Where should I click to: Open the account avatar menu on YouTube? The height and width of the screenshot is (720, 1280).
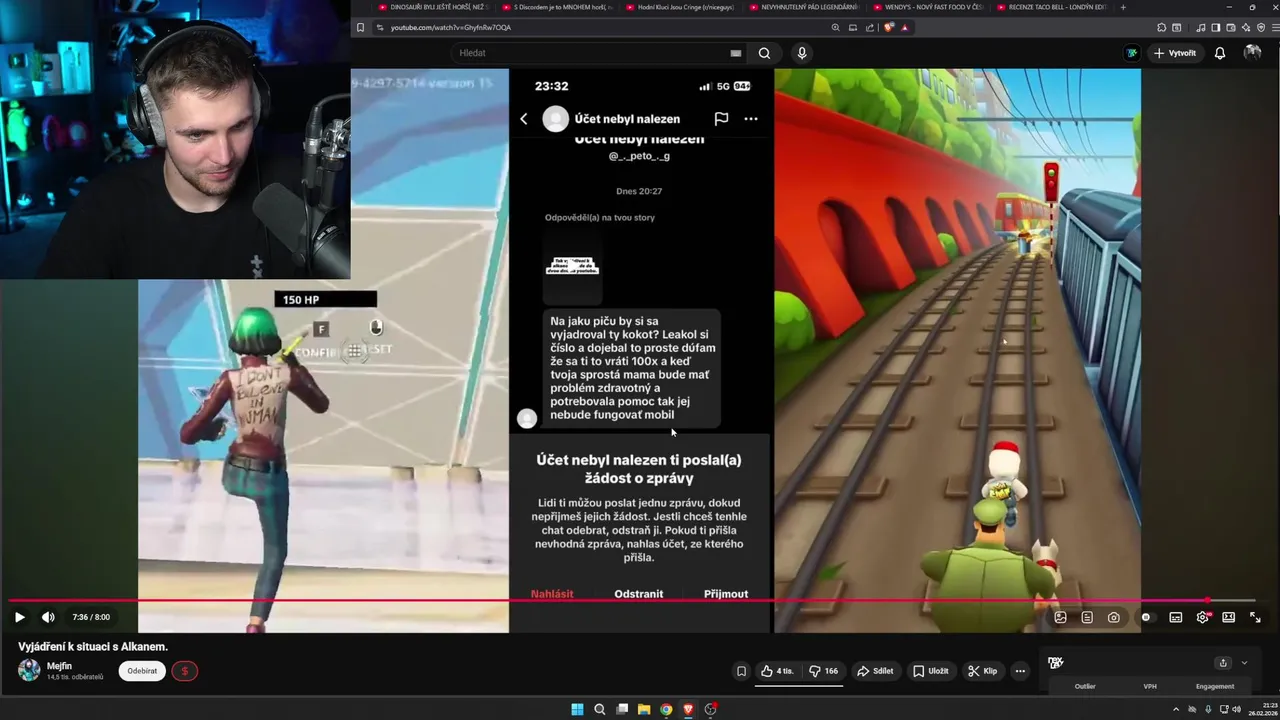pyautogui.click(x=1252, y=53)
